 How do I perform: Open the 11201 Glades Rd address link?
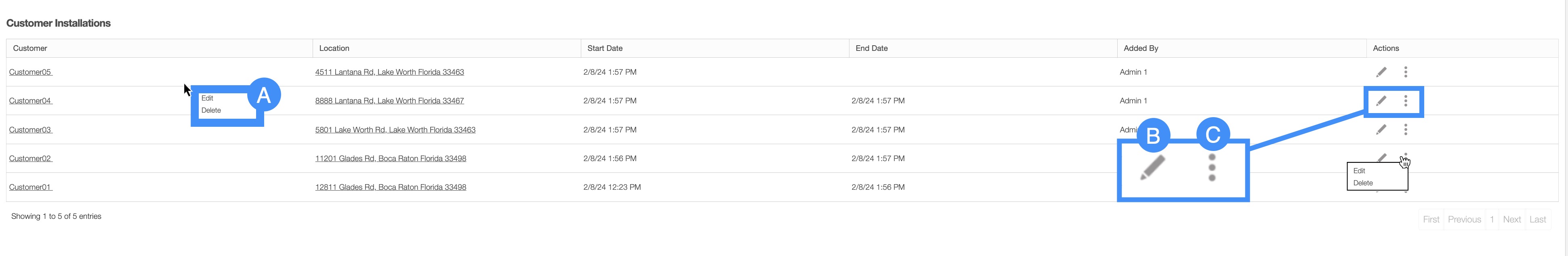(x=390, y=159)
